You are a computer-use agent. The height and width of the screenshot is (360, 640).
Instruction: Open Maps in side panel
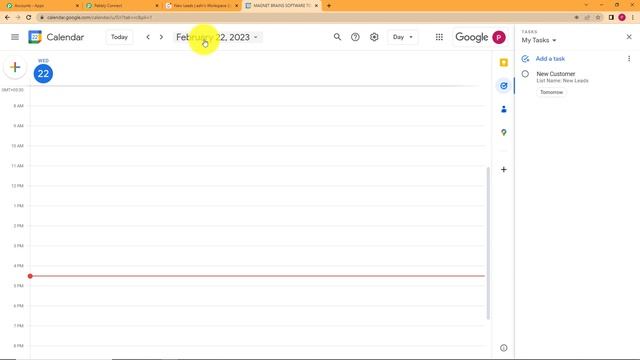504,132
